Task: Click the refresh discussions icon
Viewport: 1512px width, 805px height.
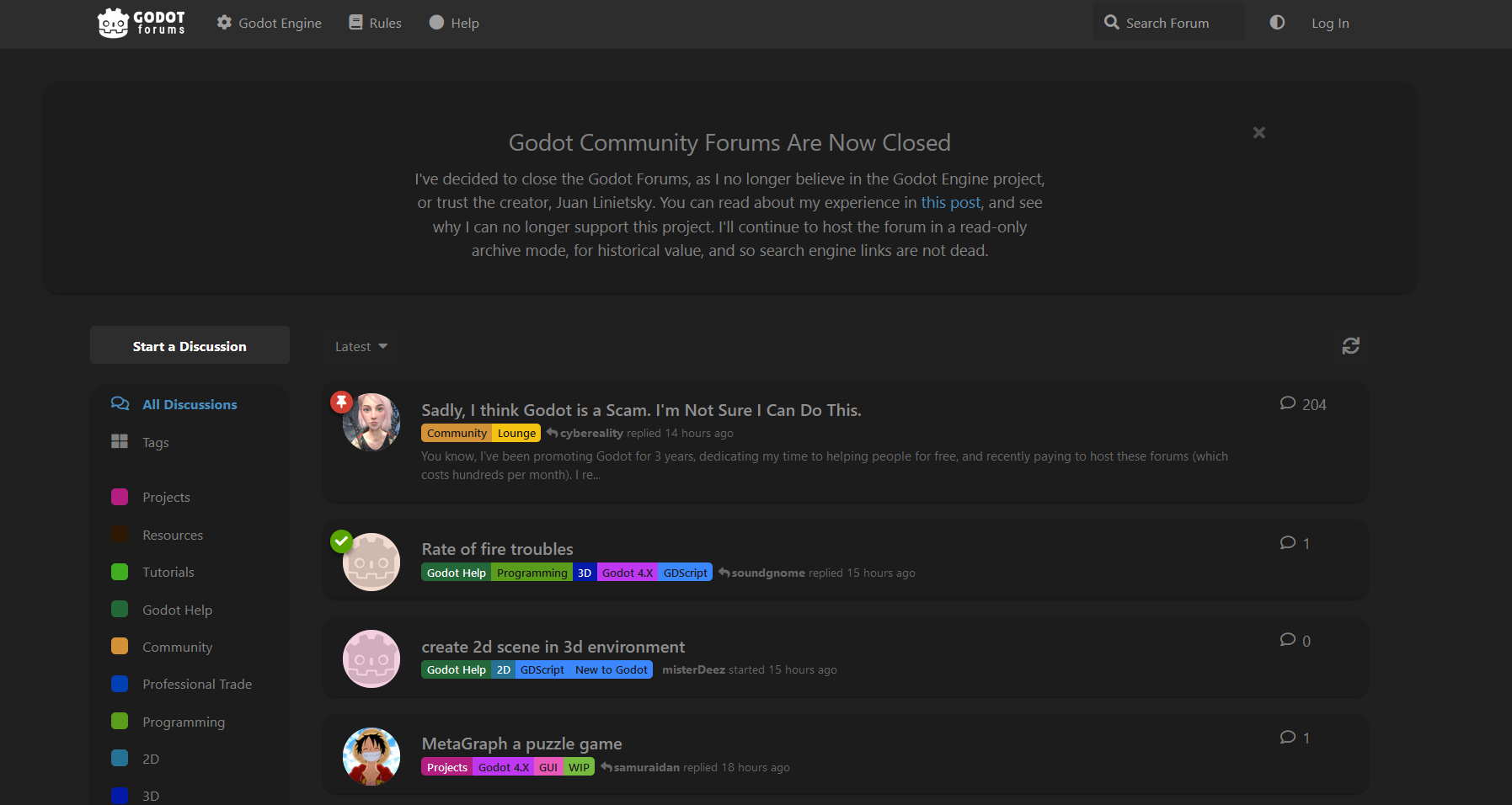Action: [1350, 346]
